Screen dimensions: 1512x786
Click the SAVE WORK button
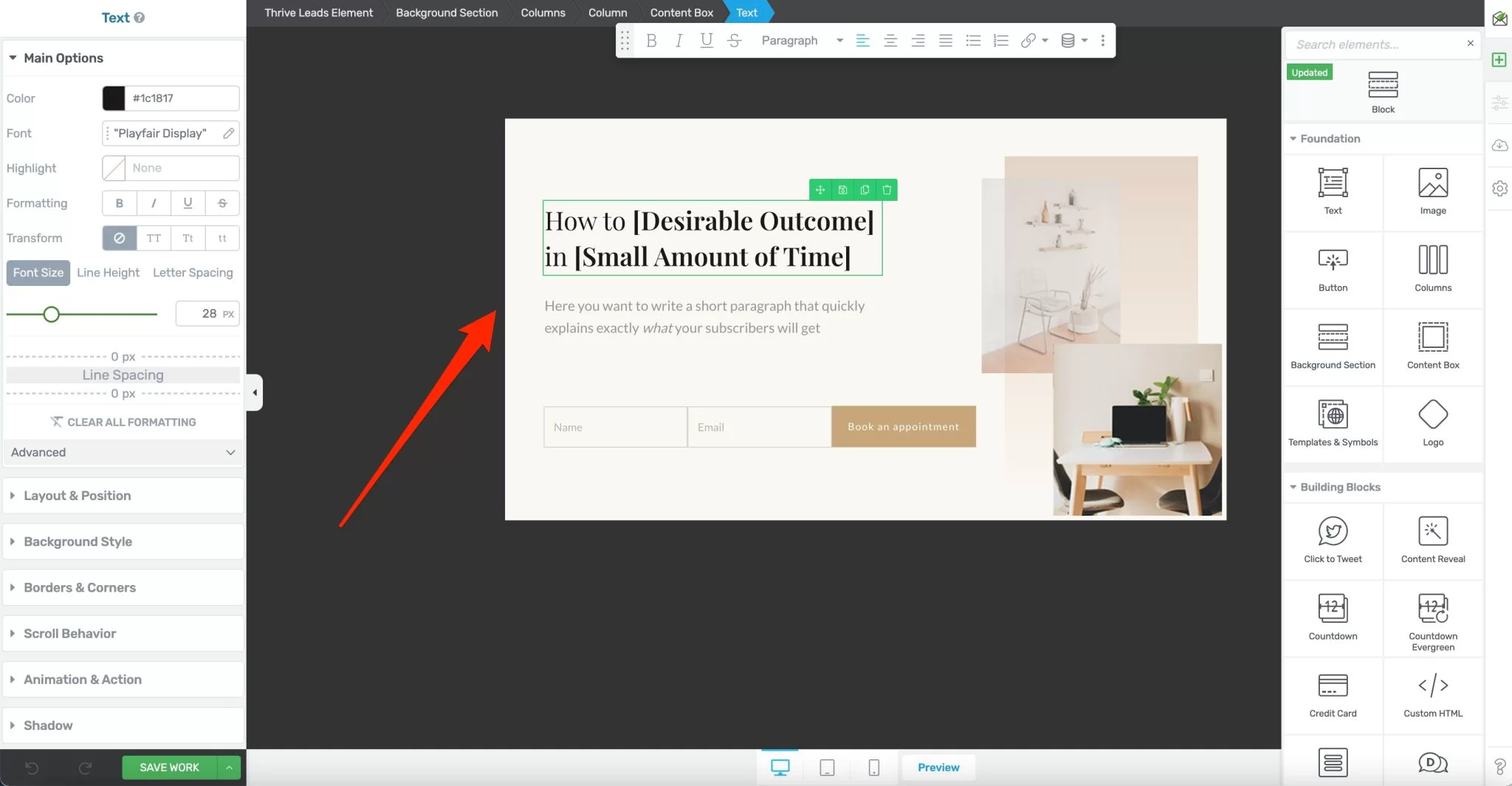(x=169, y=768)
